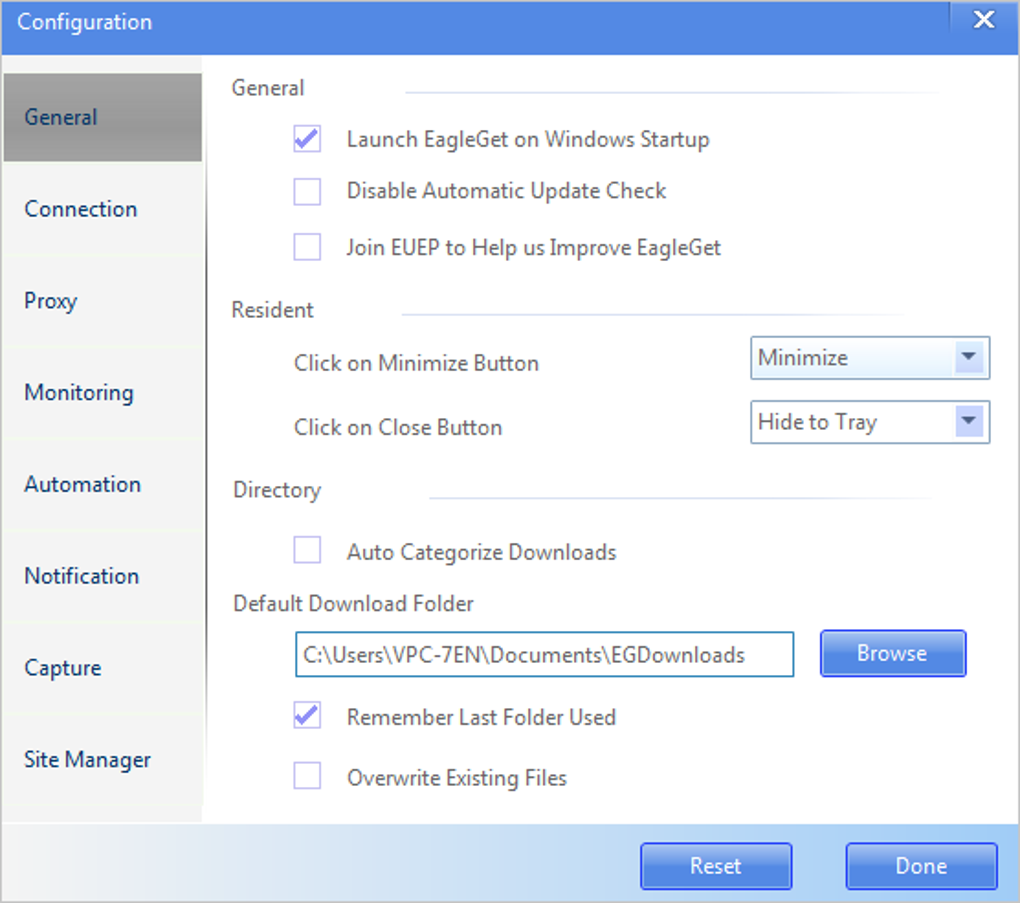Check Overwrite Existing Files
The height and width of the screenshot is (903, 1020).
(307, 776)
